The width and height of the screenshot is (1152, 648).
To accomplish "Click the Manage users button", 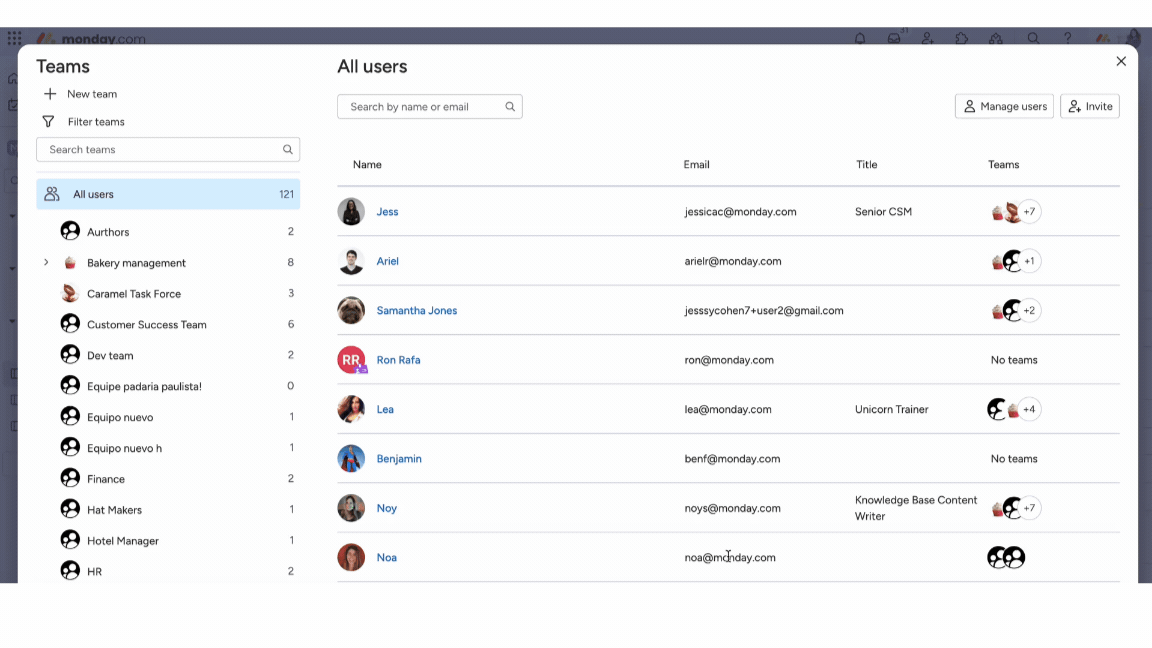I will point(1004,106).
